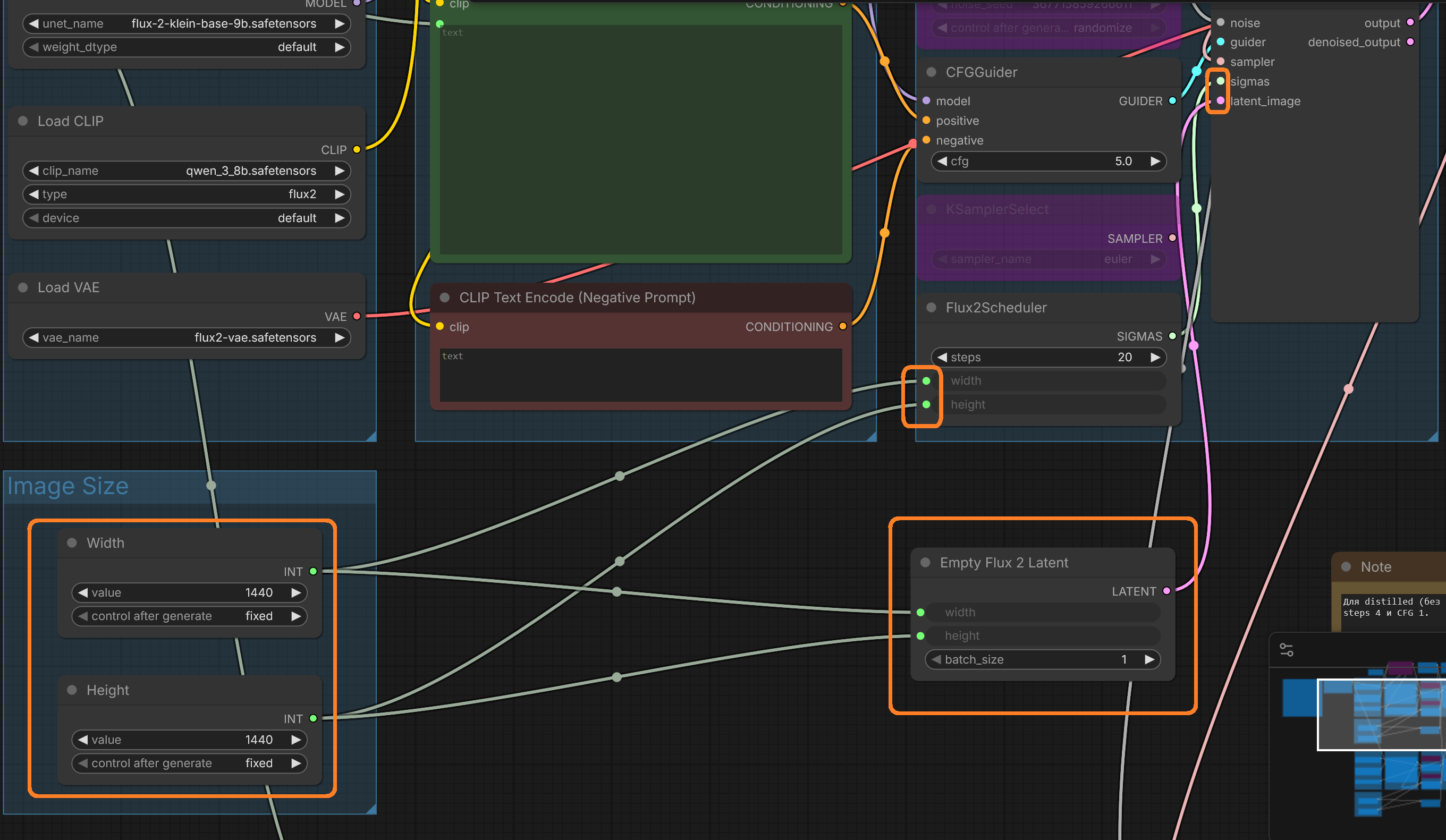
Task: Click the cfg value field showing 5.0
Action: click(x=1050, y=161)
